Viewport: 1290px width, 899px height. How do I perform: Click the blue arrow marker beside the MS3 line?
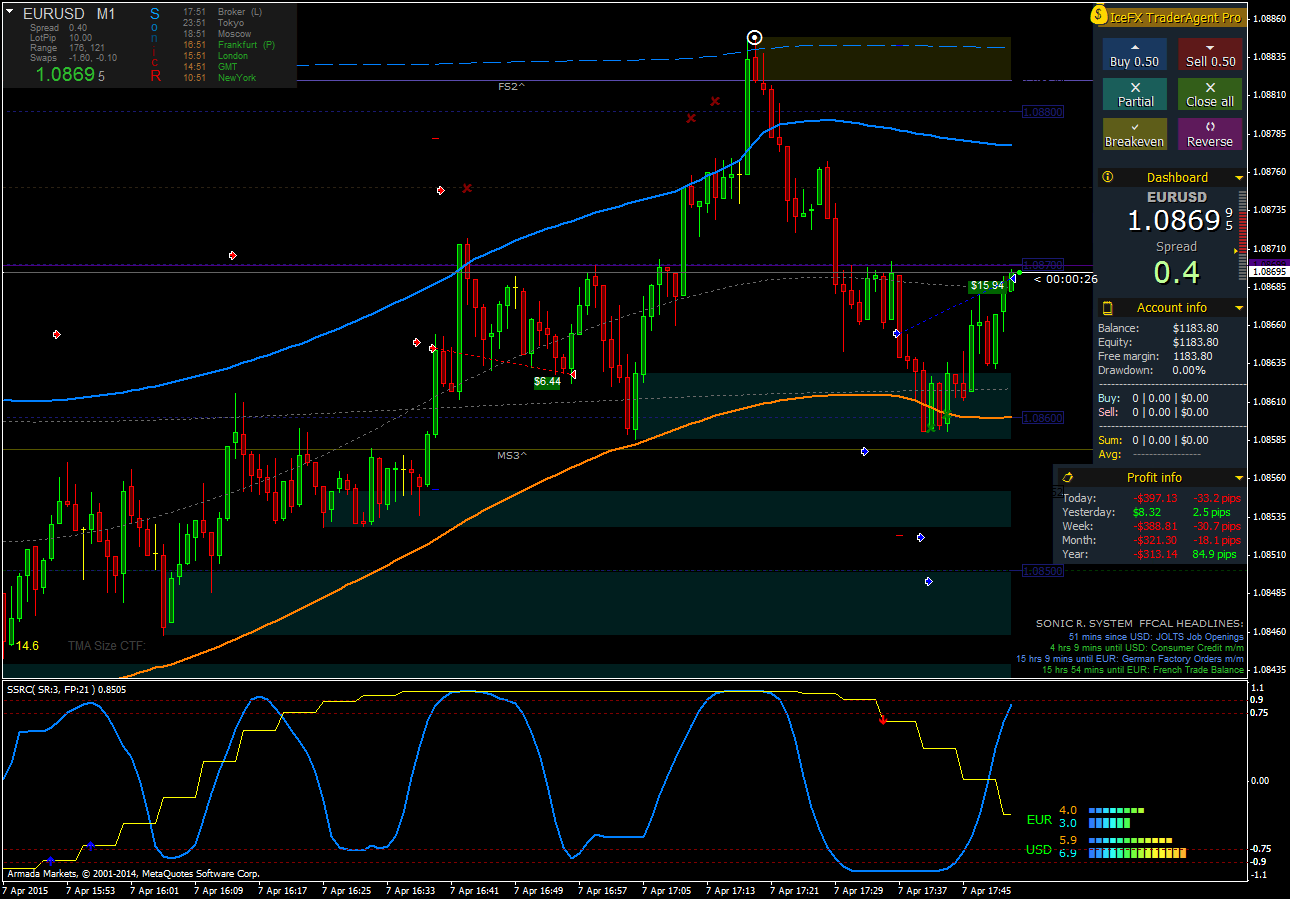864,452
